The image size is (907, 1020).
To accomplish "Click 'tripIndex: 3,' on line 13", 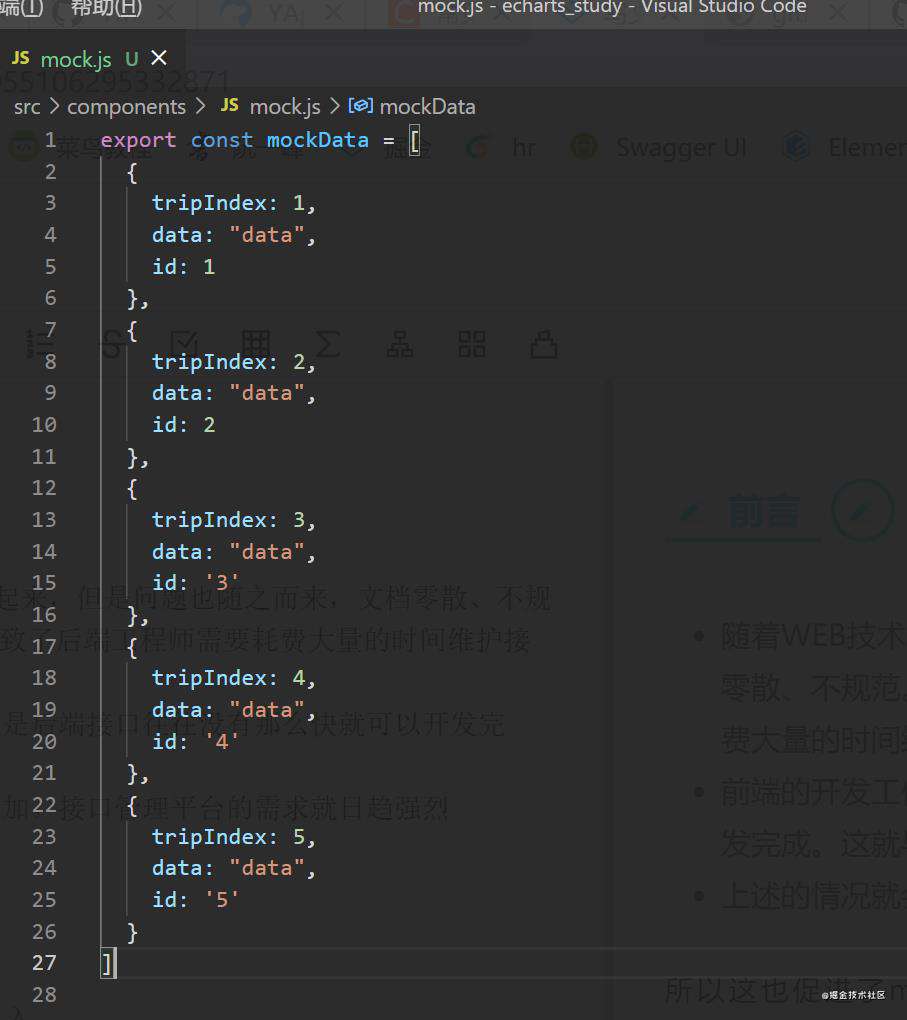I will coord(234,520).
